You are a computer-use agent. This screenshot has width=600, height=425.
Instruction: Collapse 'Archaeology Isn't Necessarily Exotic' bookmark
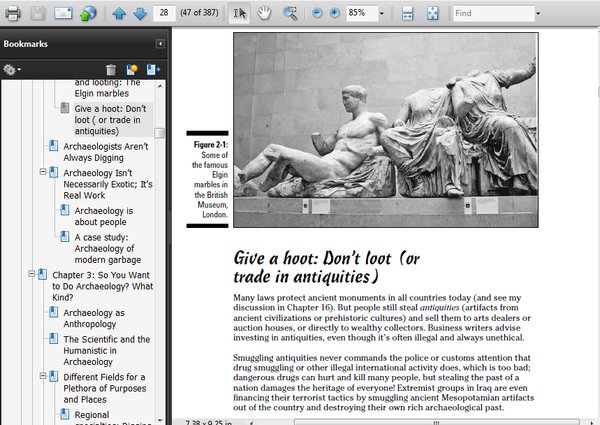pos(43,172)
